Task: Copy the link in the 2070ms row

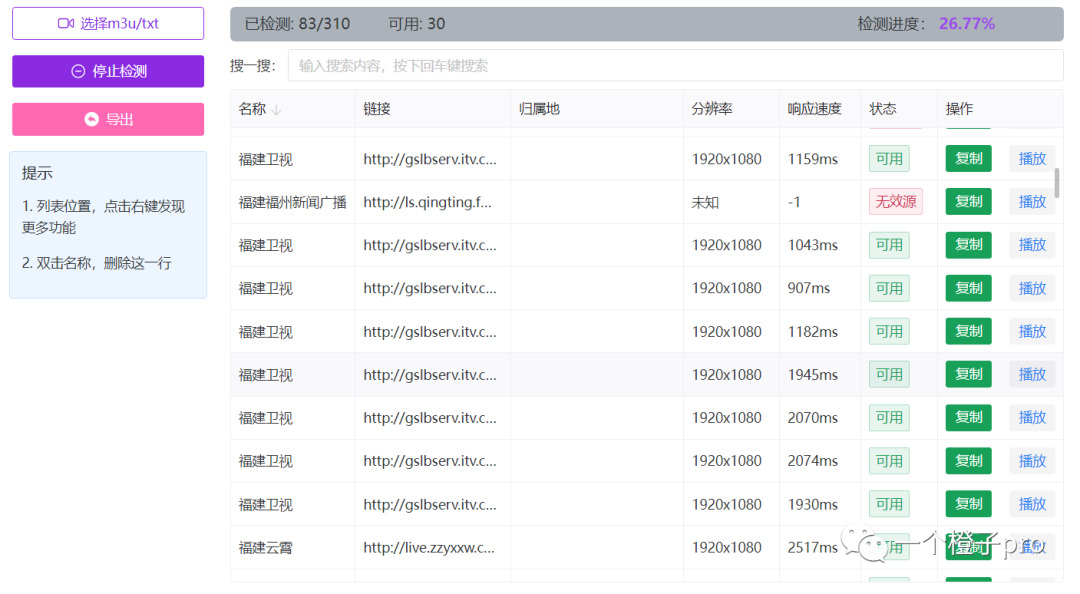Action: click(968, 418)
